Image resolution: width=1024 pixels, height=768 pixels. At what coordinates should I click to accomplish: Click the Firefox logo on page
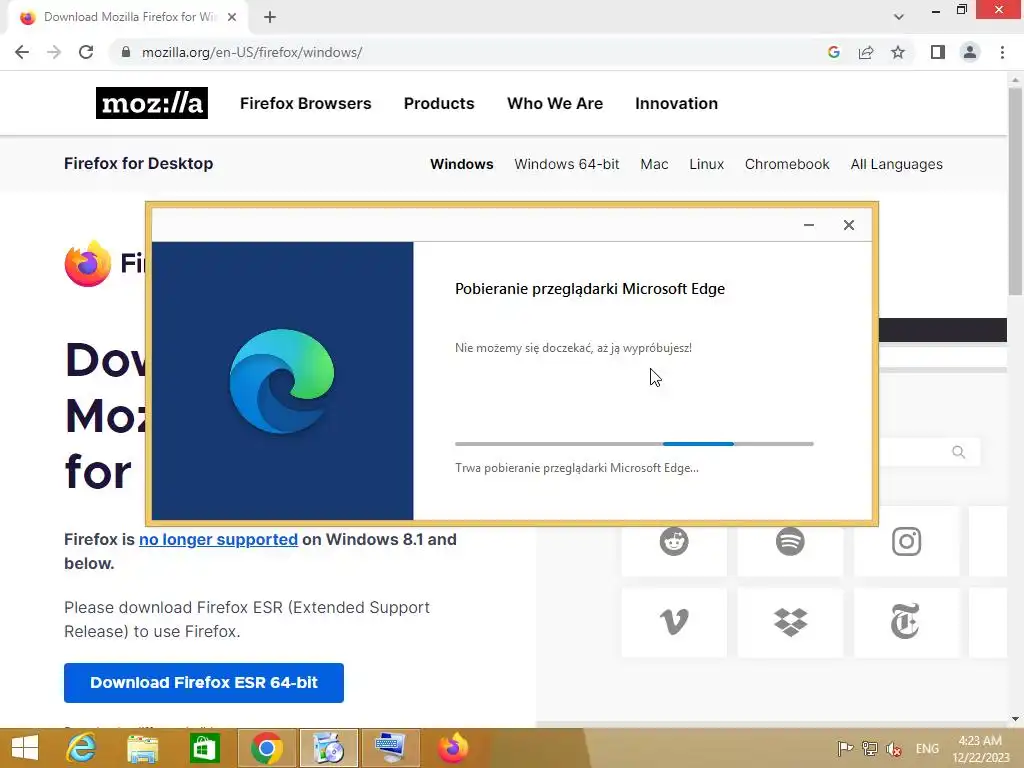click(x=88, y=264)
